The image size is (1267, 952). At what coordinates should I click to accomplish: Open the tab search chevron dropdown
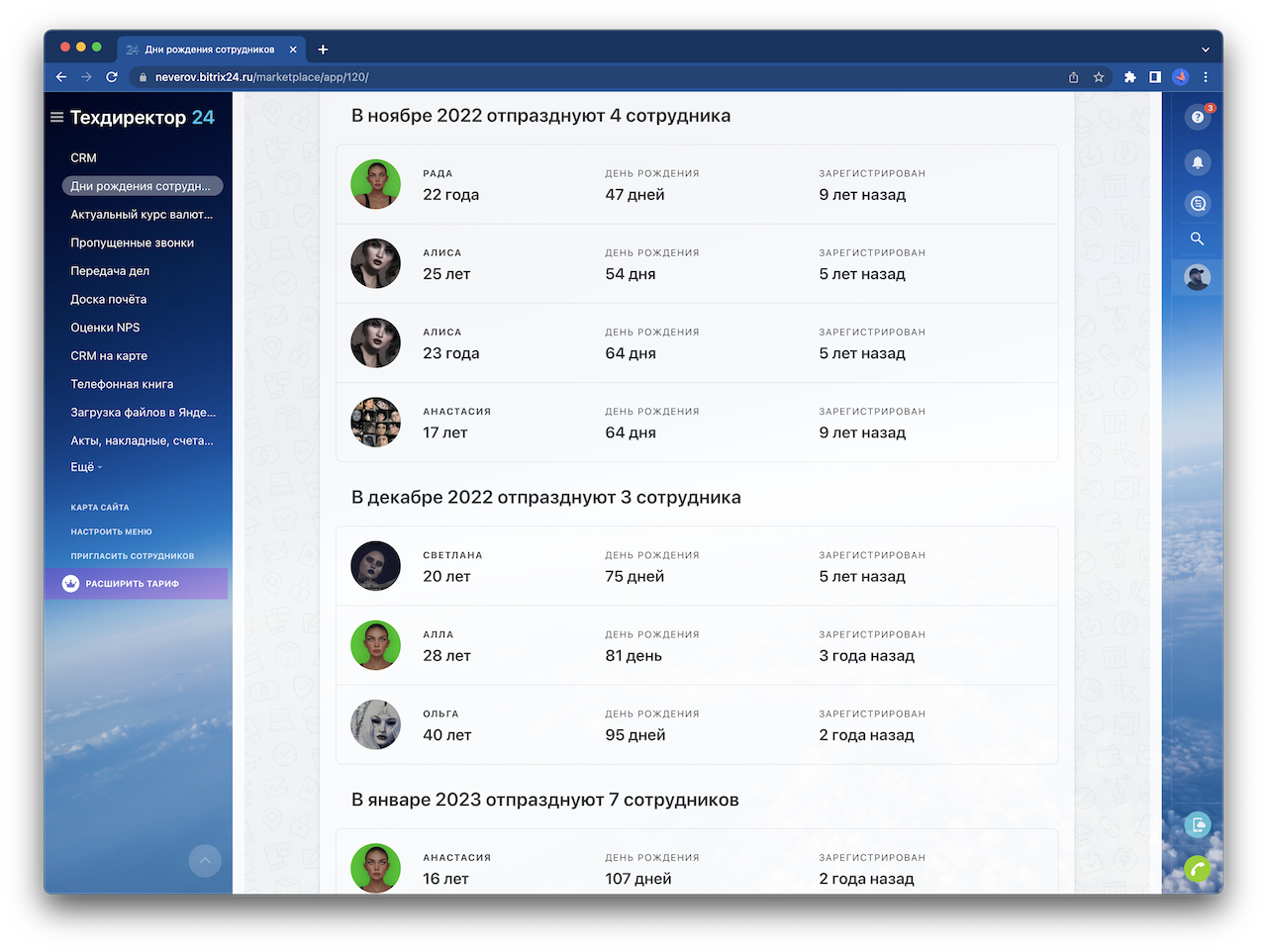coord(1205,49)
